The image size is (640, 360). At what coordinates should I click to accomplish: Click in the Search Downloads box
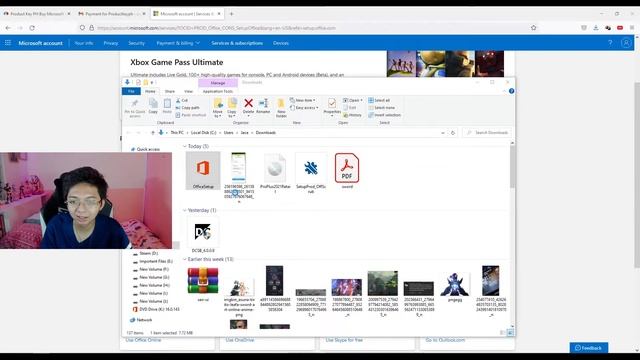pos(487,133)
